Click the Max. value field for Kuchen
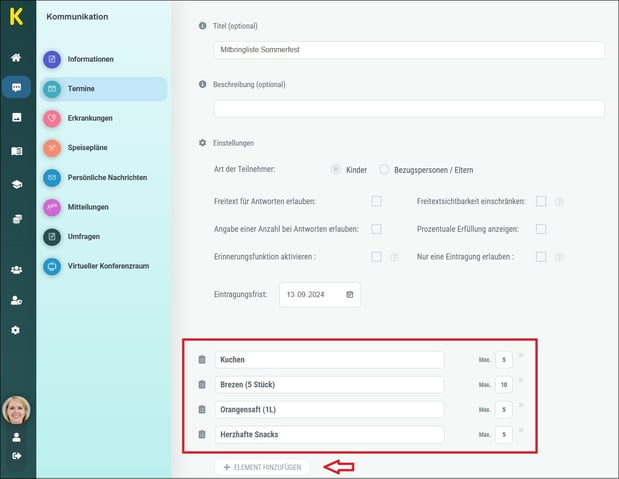619x479 pixels. (504, 360)
